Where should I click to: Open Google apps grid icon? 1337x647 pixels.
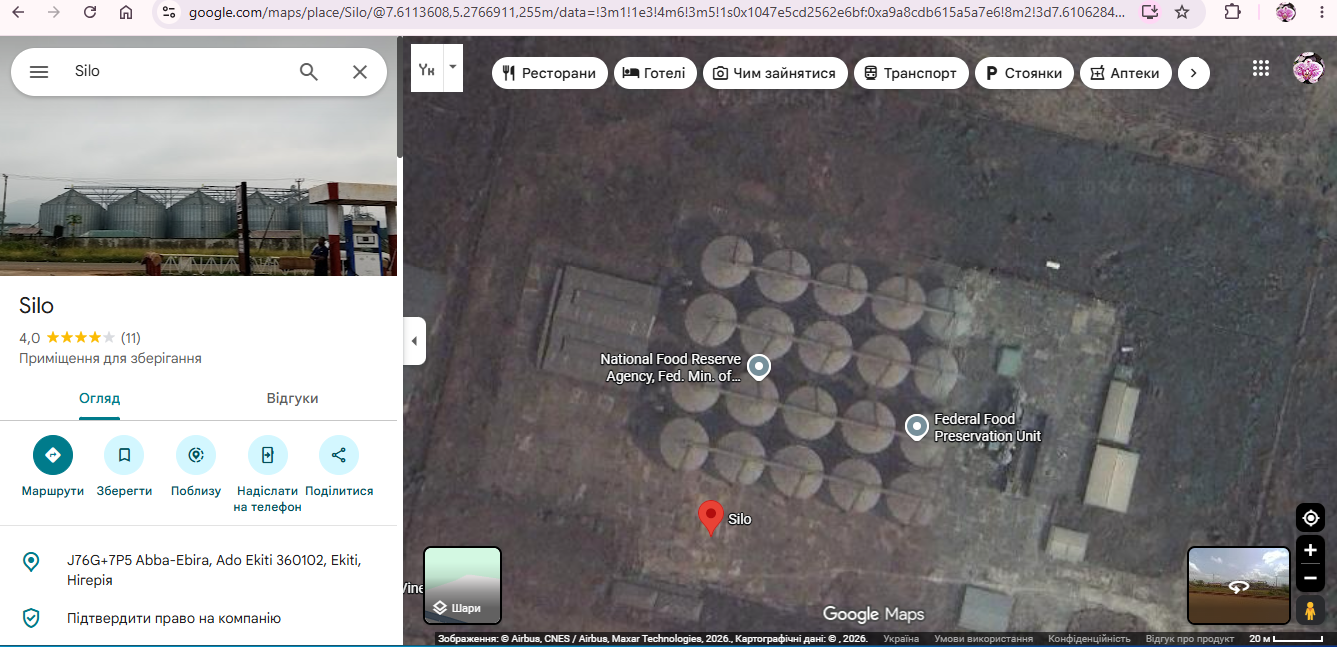pyautogui.click(x=1261, y=69)
